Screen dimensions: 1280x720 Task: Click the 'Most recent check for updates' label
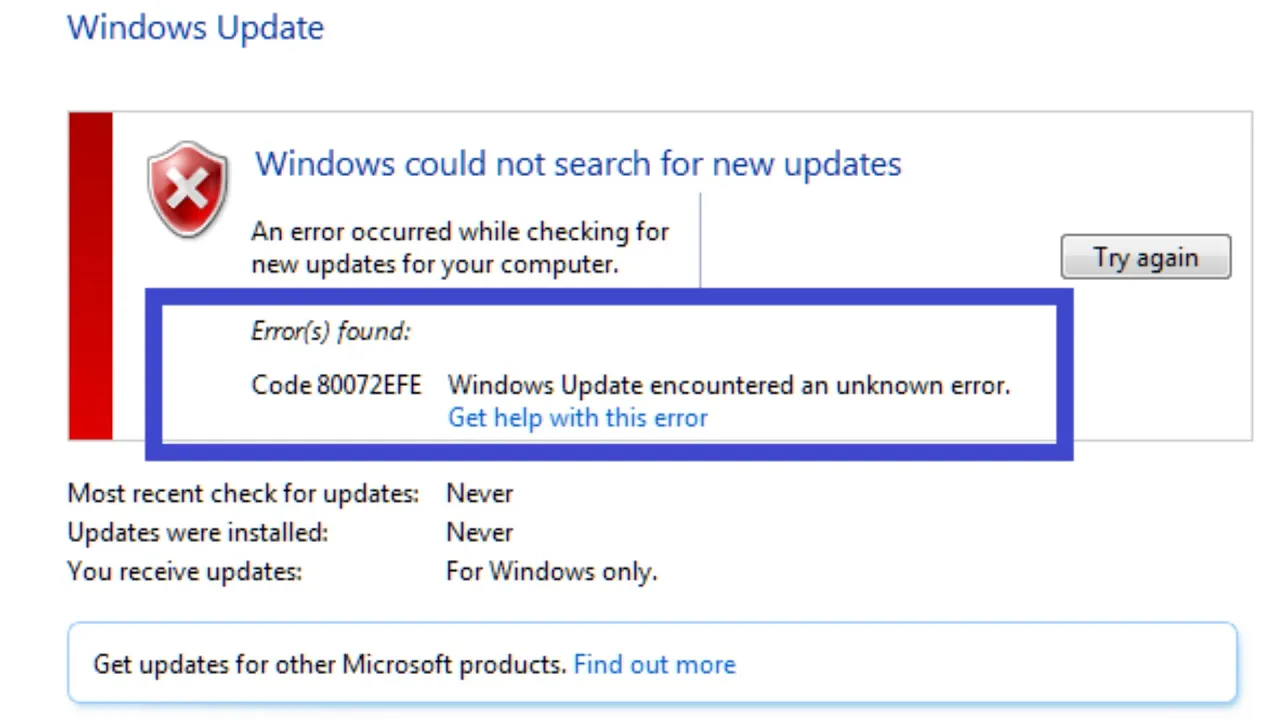click(x=243, y=494)
